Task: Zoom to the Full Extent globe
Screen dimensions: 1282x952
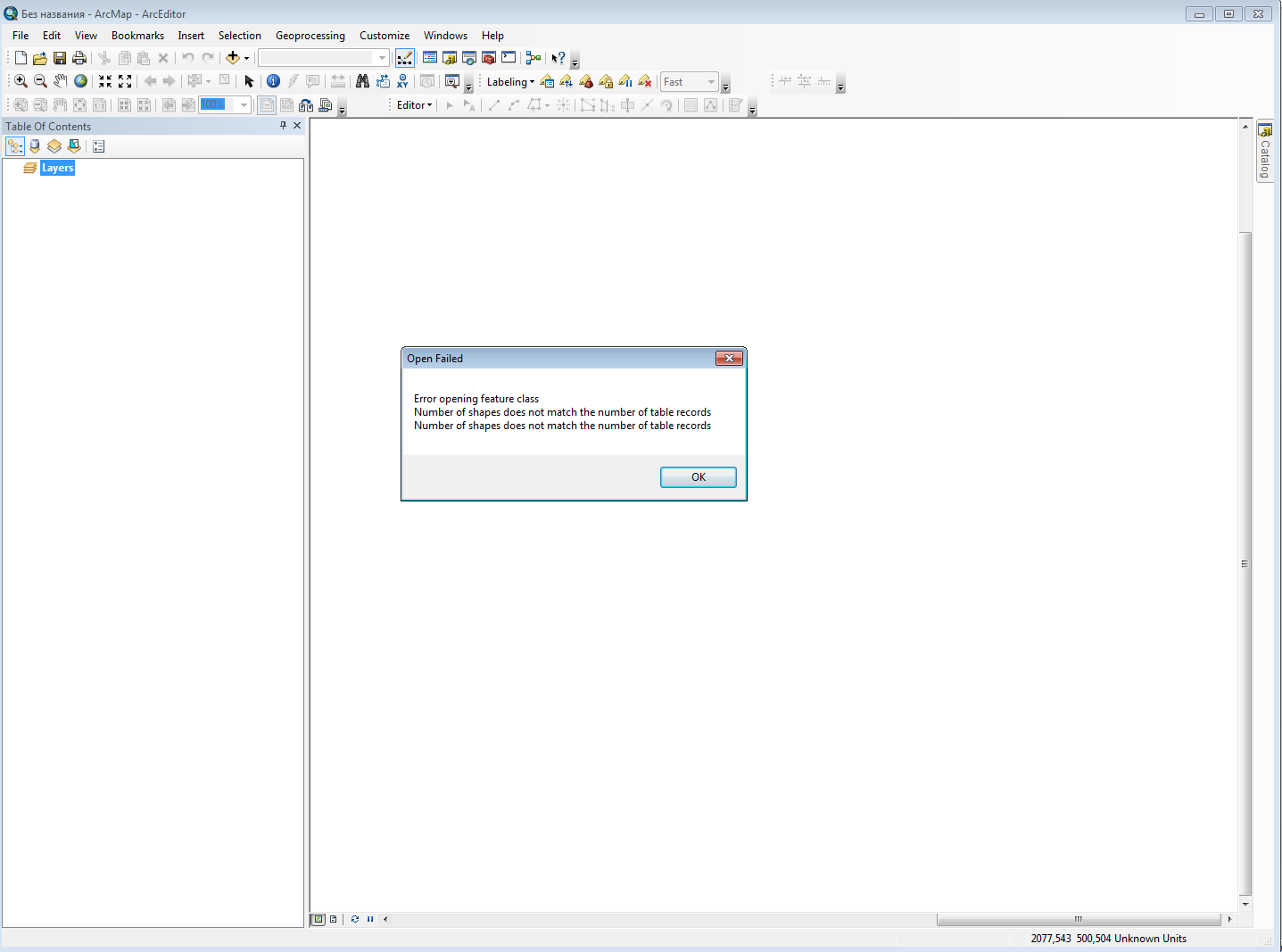Action: [80, 81]
